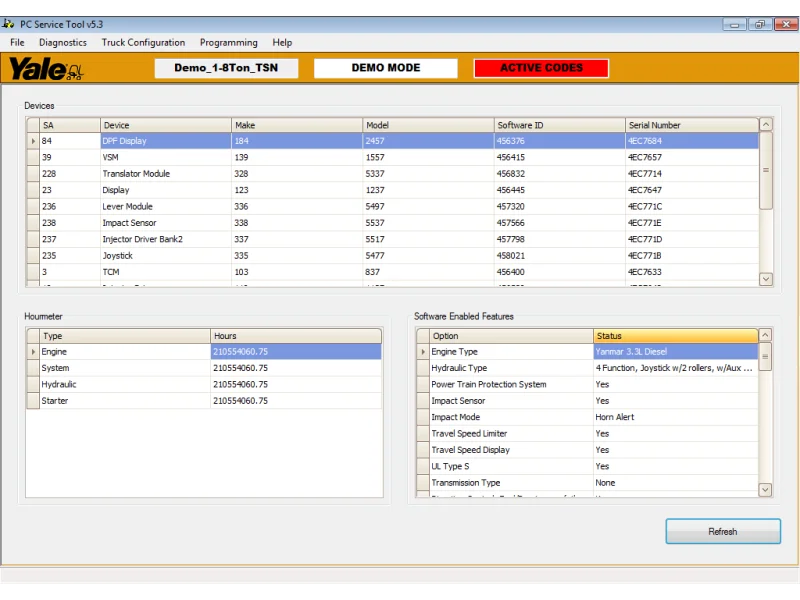
Task: Select the VSM device row
Action: (393, 157)
